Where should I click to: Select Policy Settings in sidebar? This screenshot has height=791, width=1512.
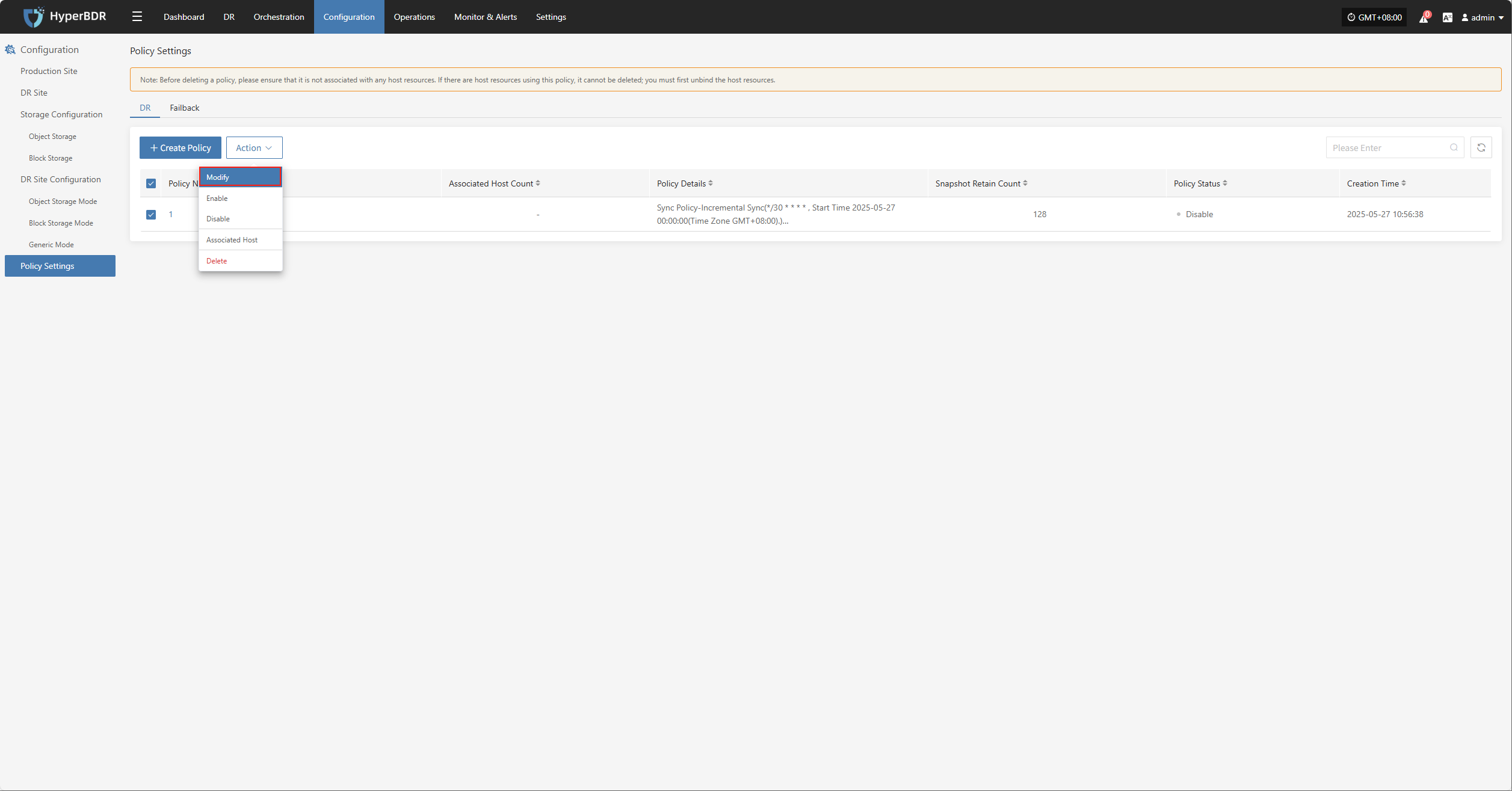(x=60, y=266)
